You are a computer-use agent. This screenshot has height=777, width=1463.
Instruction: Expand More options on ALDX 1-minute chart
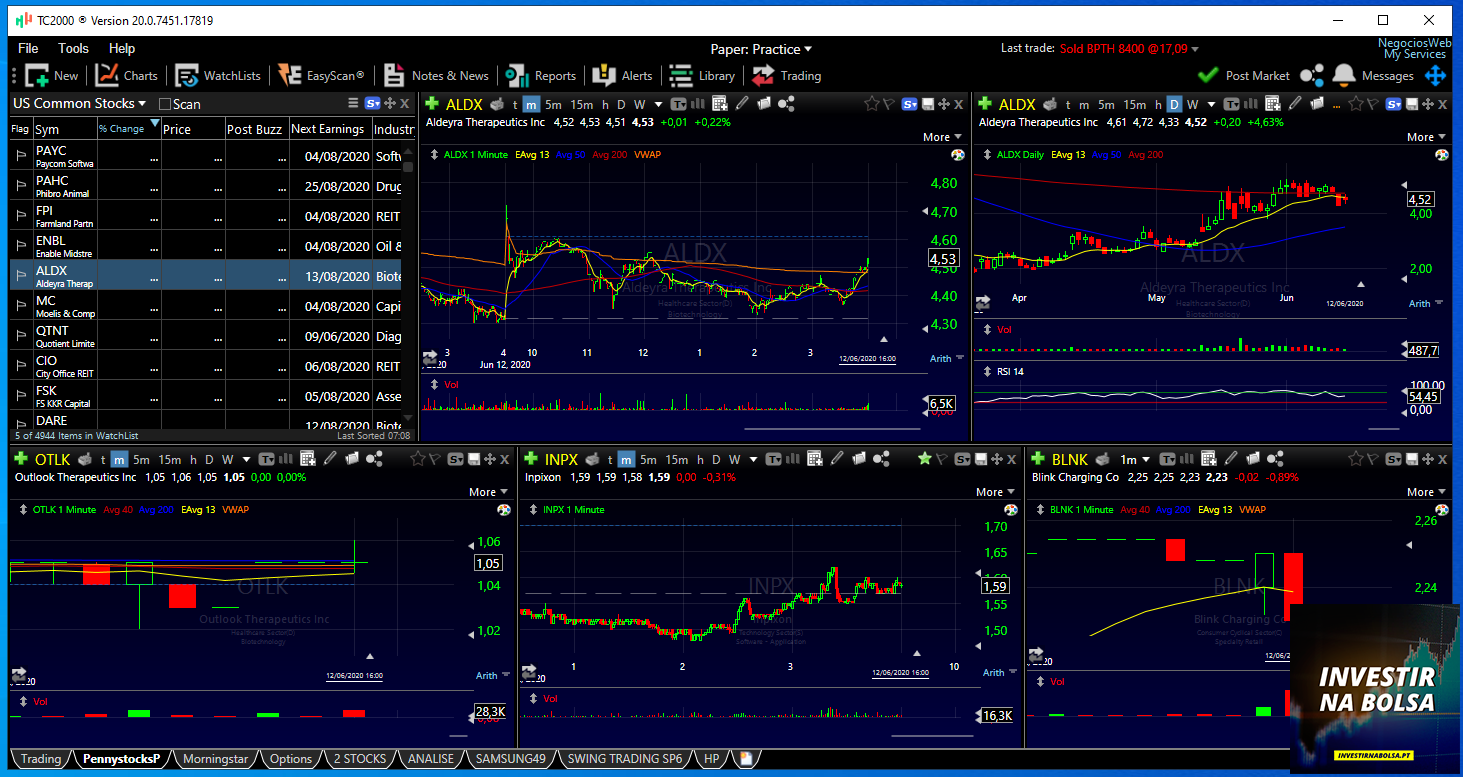[941, 137]
